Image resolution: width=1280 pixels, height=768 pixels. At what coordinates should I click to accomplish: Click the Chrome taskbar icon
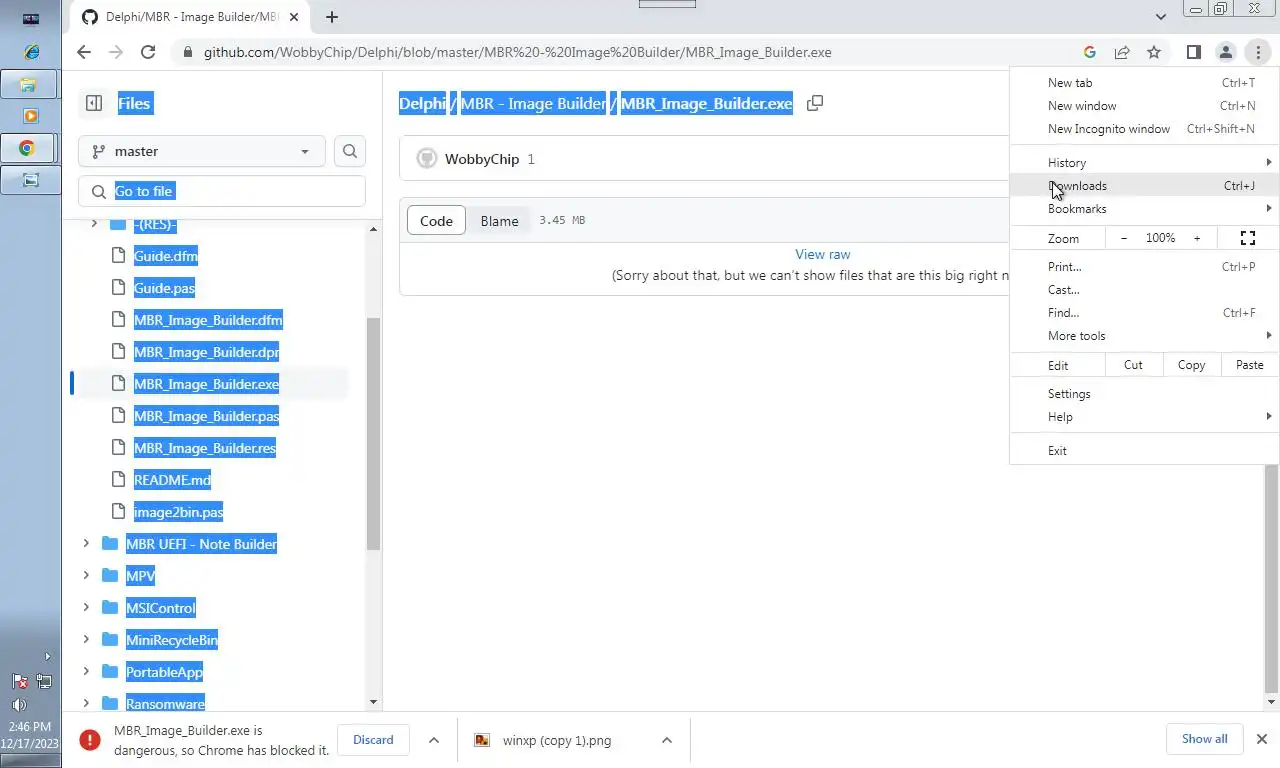tap(30, 148)
